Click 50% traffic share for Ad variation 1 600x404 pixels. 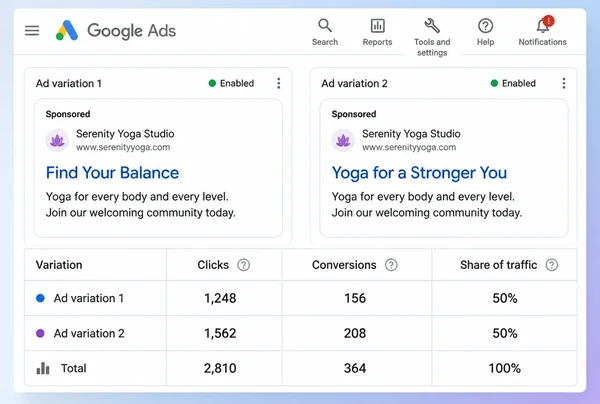tap(505, 298)
